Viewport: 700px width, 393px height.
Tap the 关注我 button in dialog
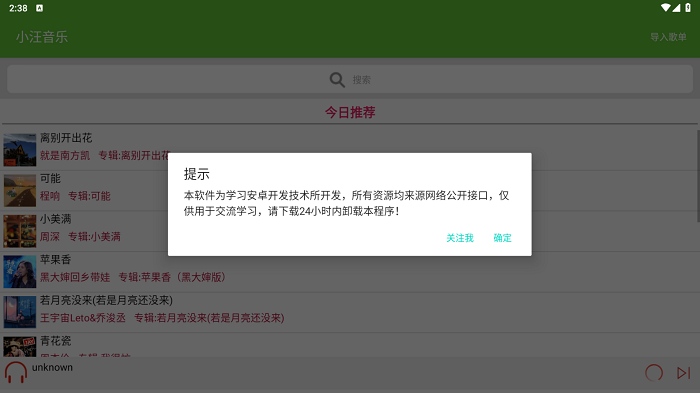460,238
